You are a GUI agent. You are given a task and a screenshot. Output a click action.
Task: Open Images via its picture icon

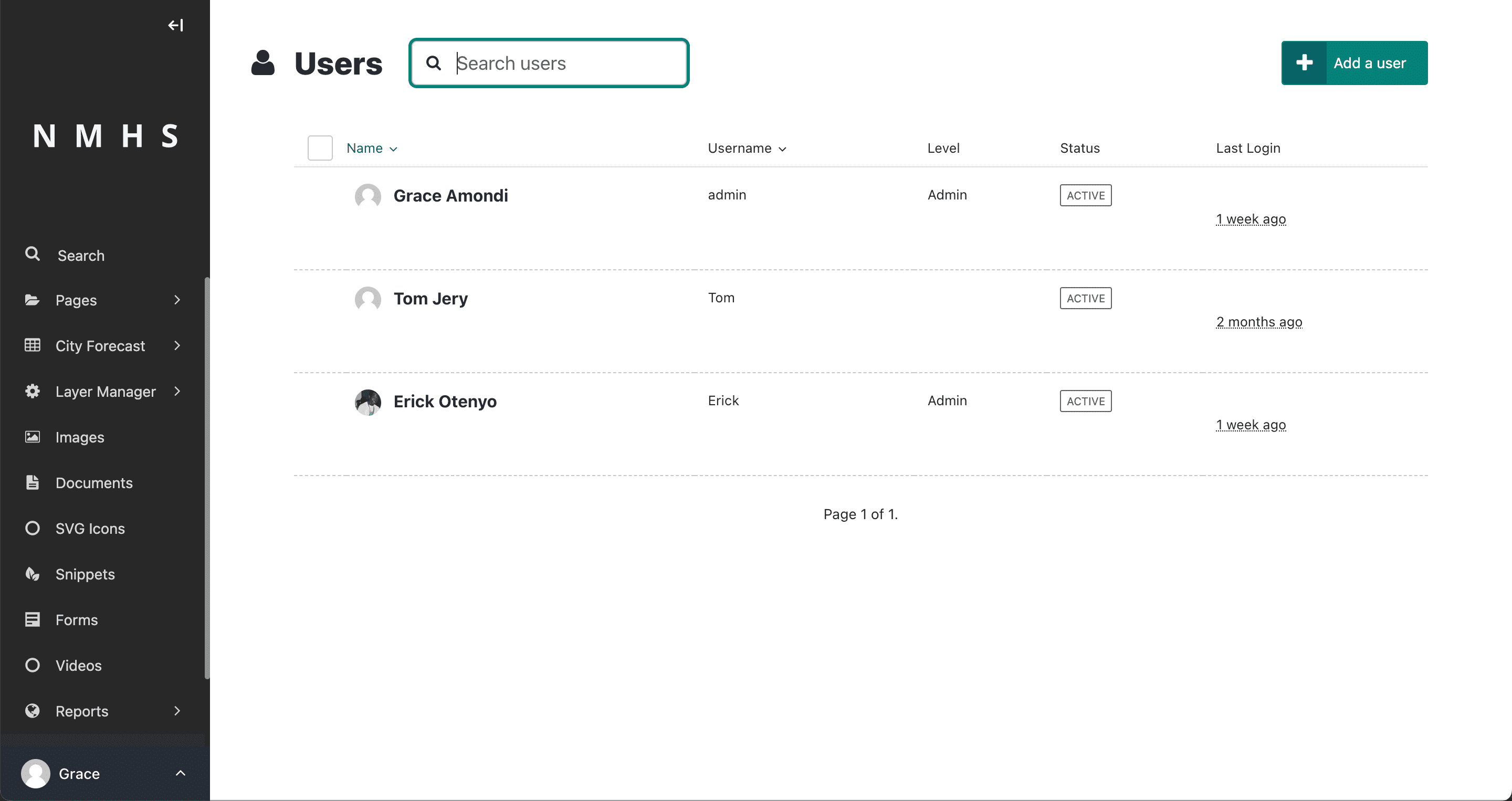pos(32,437)
